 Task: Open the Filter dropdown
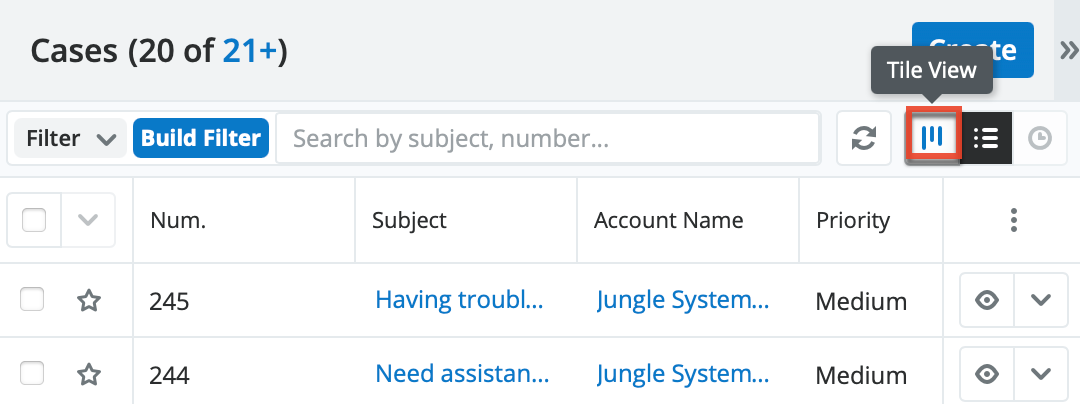tap(70, 138)
